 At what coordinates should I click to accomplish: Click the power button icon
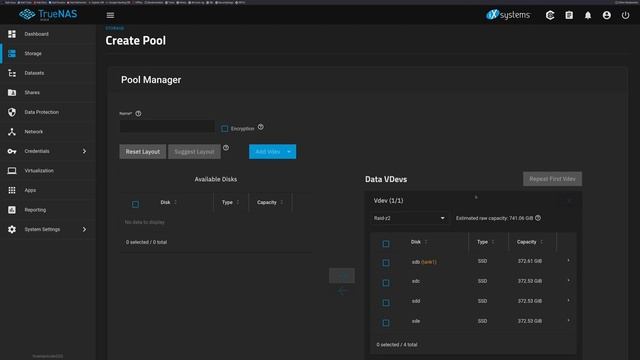(625, 15)
